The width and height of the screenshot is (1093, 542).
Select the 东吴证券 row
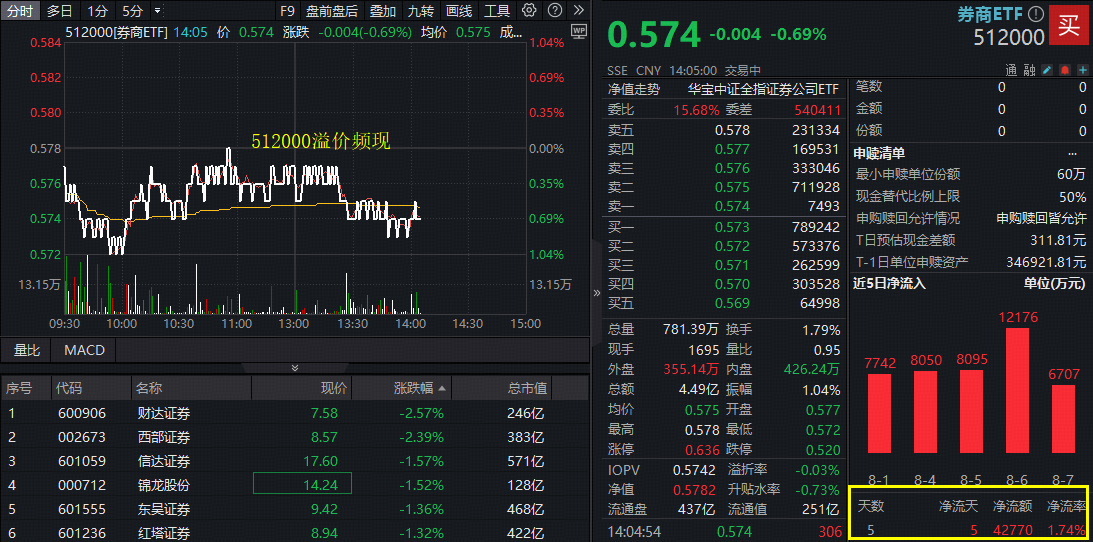(x=295, y=509)
